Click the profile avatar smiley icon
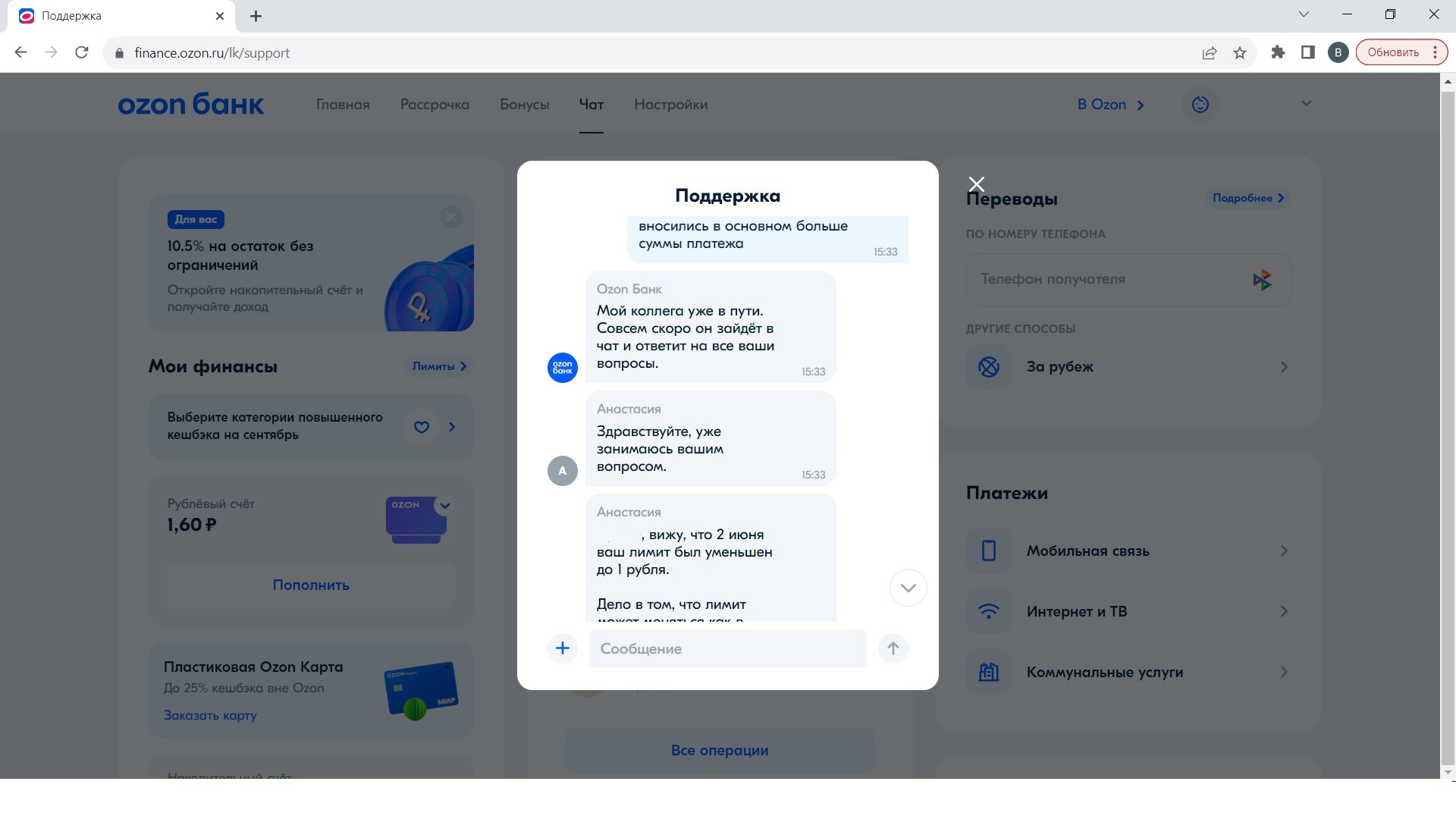 coord(1200,105)
